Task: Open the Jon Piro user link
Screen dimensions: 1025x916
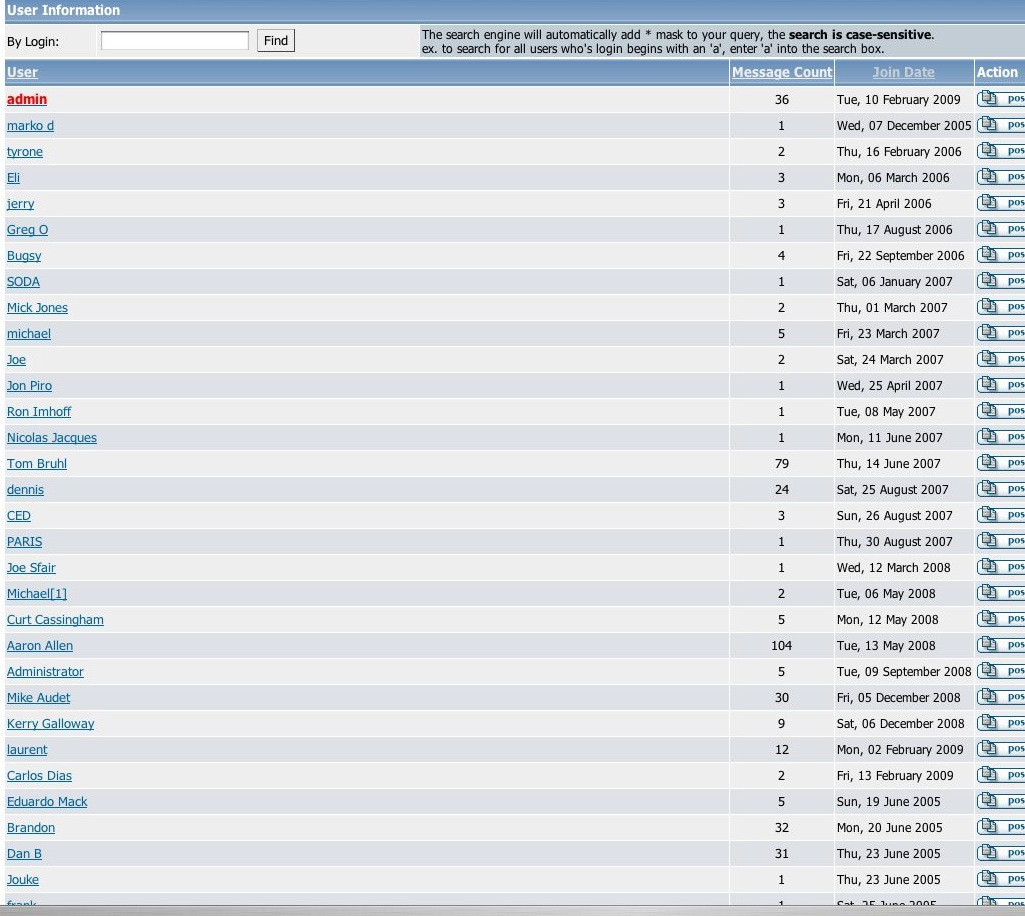Action: point(29,386)
